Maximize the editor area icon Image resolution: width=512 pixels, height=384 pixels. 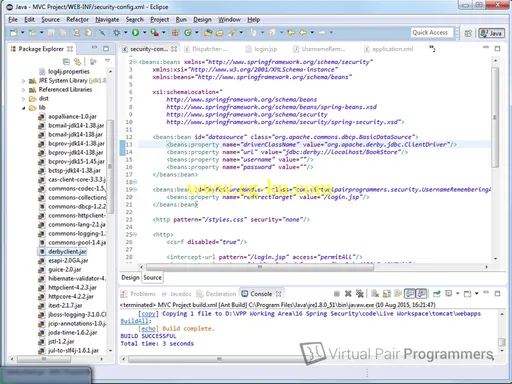point(497,49)
